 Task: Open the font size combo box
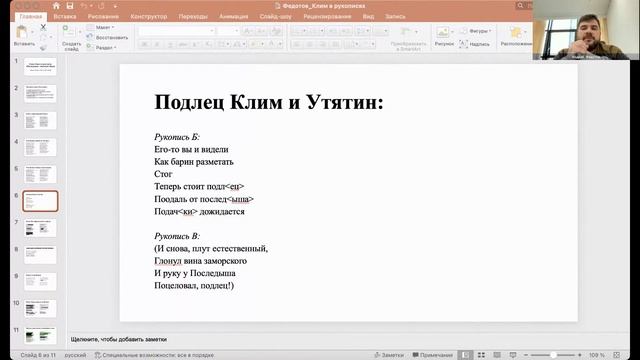pyautogui.click(x=228, y=31)
